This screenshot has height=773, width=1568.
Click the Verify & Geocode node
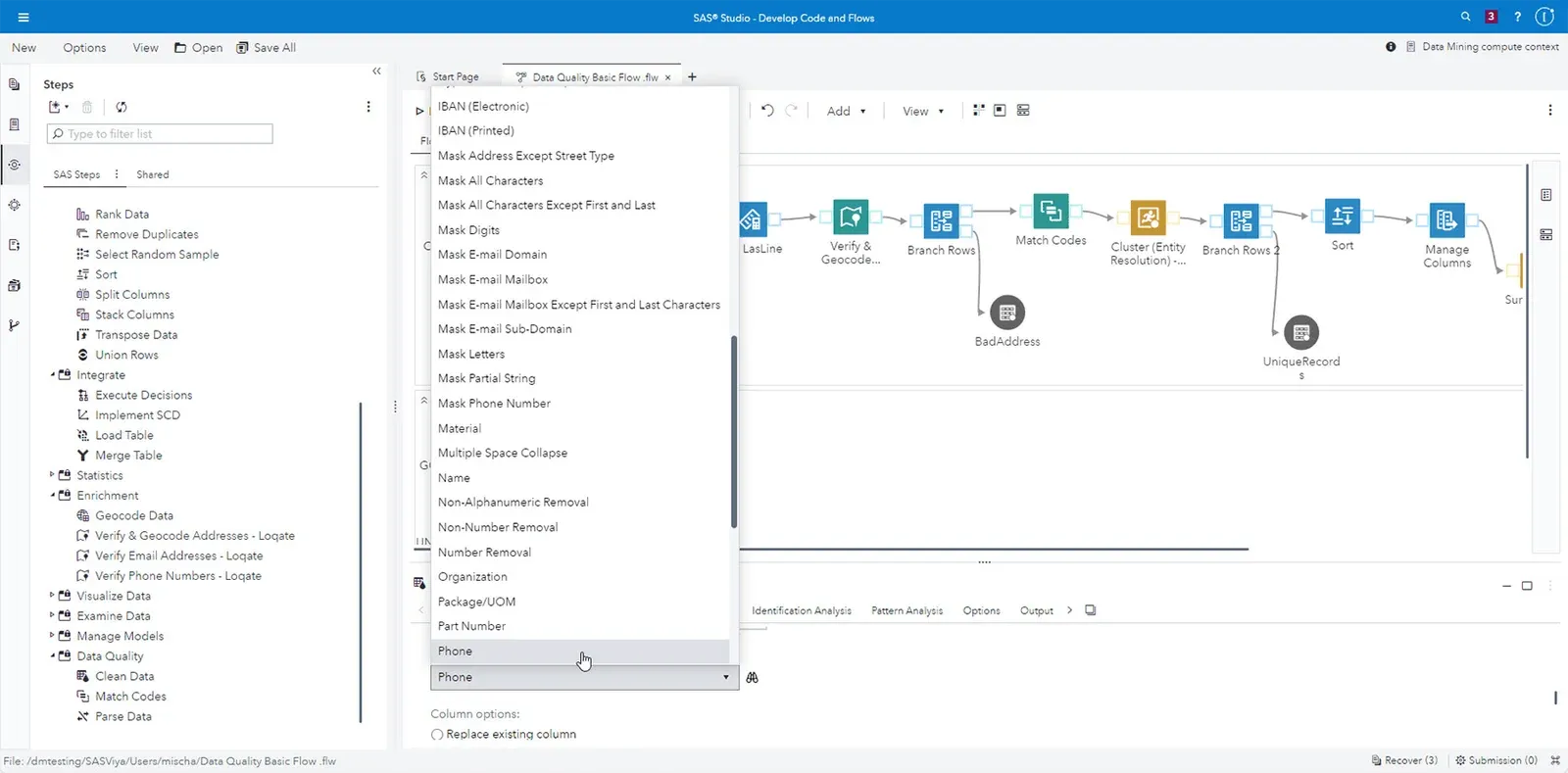pyautogui.click(x=850, y=217)
